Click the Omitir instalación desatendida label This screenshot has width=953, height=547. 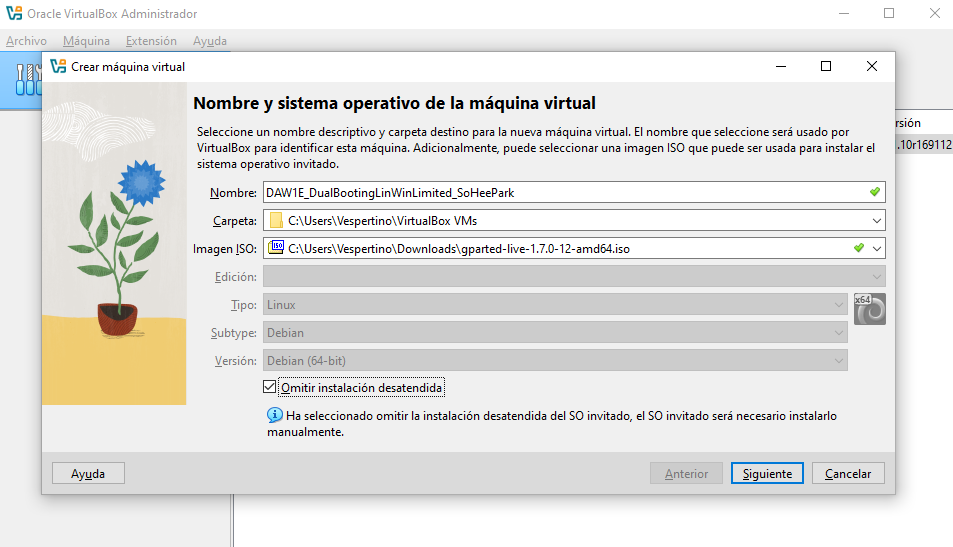[x=362, y=388]
